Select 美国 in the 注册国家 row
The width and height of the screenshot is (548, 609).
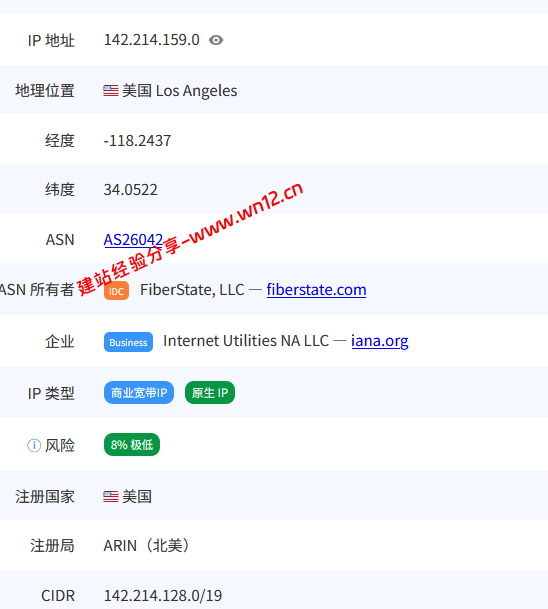point(137,497)
